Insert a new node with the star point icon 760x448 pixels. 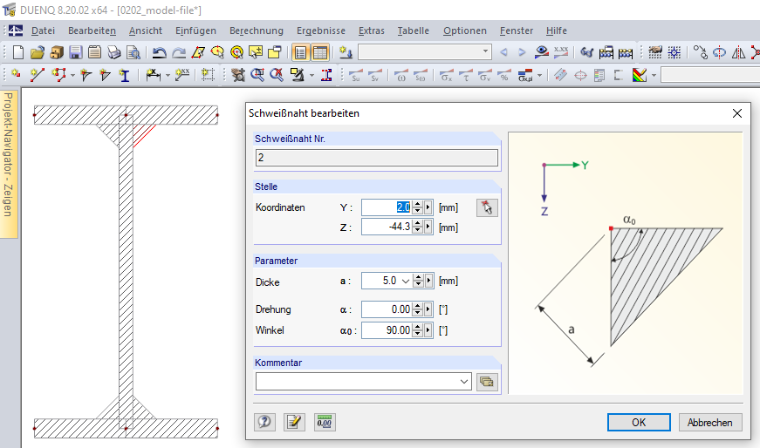(x=16, y=75)
